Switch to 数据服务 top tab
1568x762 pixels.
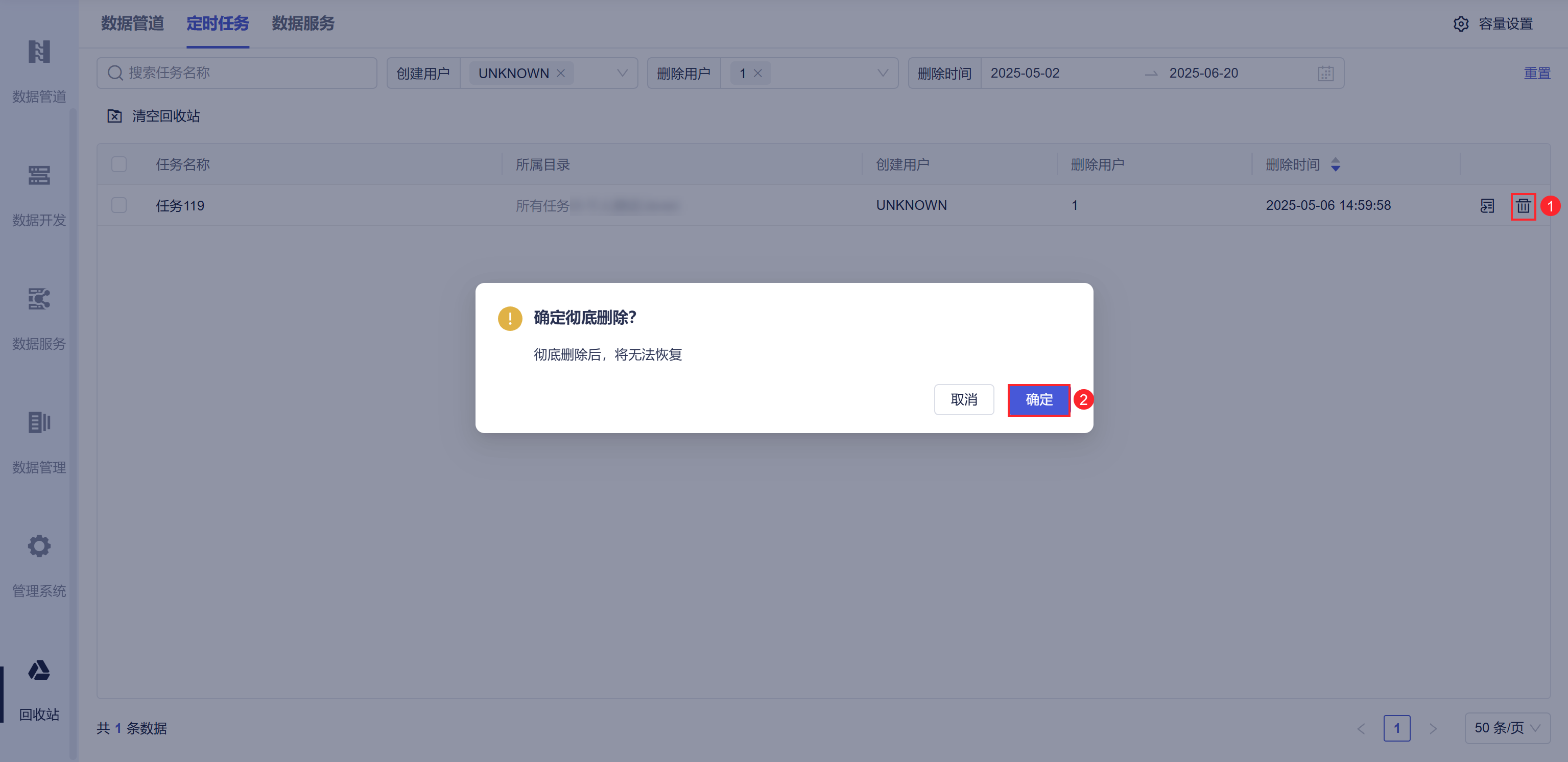pyautogui.click(x=302, y=23)
